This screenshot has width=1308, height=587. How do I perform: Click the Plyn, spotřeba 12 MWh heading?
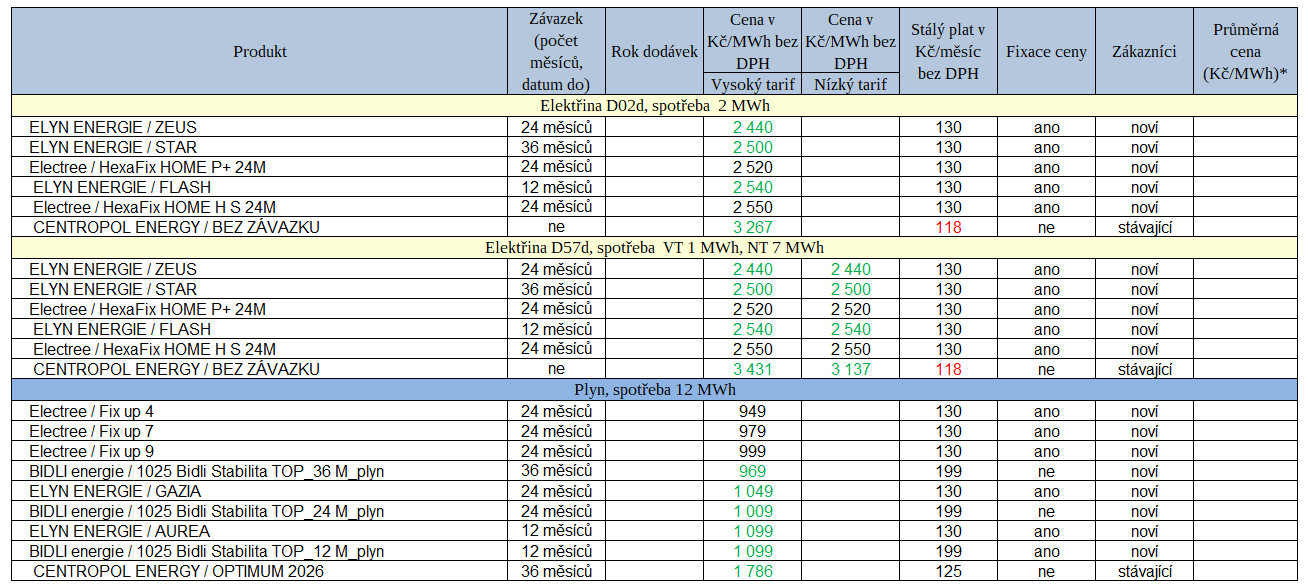tap(654, 389)
